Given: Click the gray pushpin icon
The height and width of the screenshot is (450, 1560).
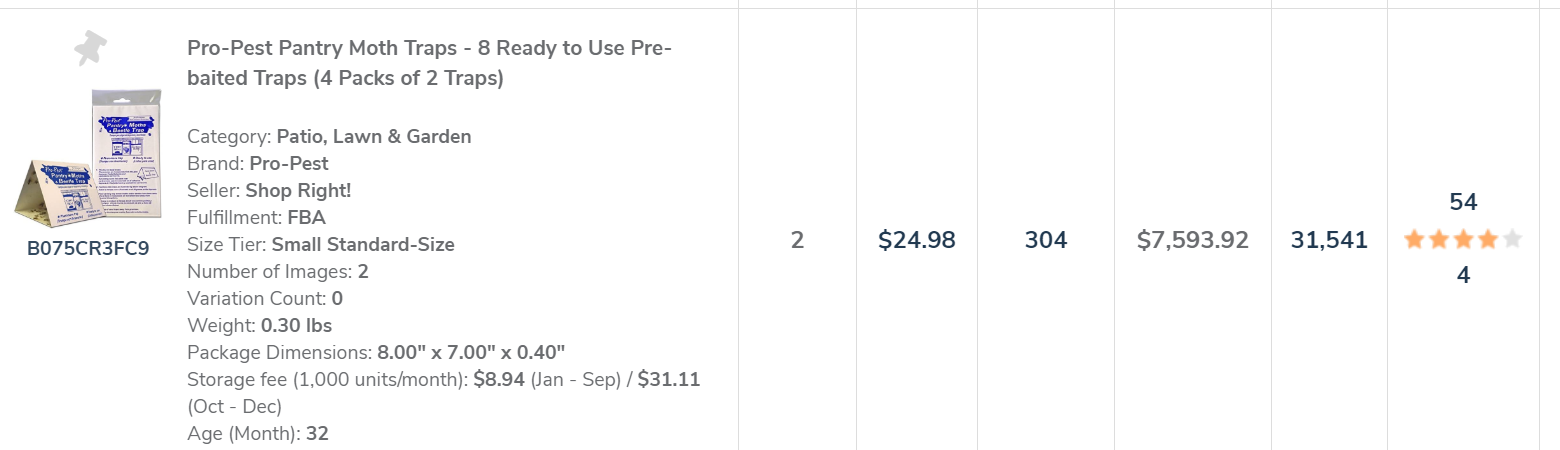Looking at the screenshot, I should 91,48.
